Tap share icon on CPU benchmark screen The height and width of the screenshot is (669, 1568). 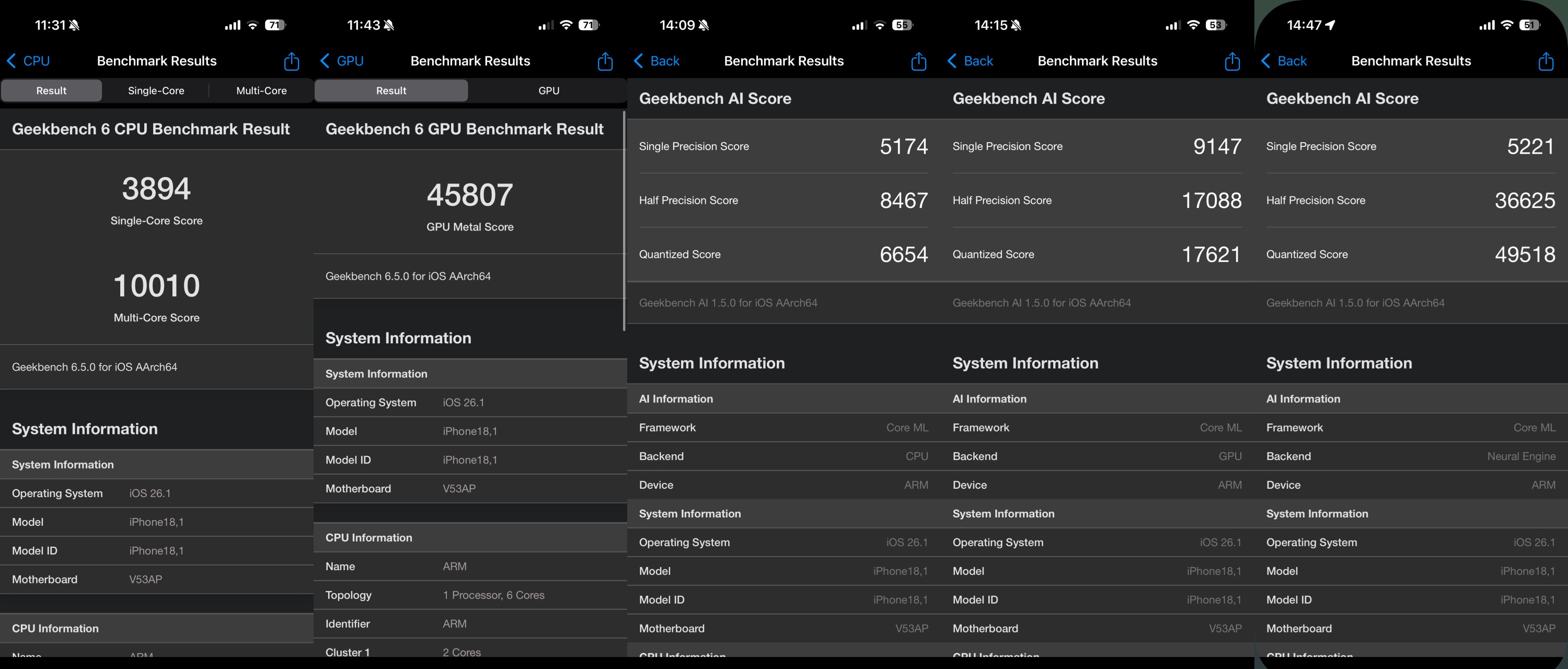(x=292, y=61)
